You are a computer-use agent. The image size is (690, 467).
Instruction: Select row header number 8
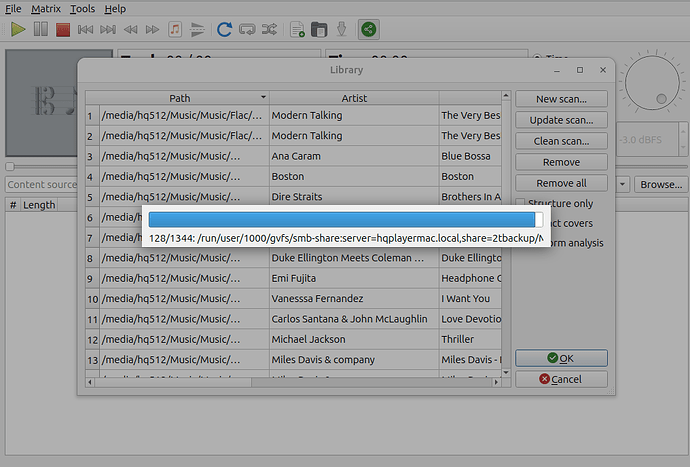point(92,258)
